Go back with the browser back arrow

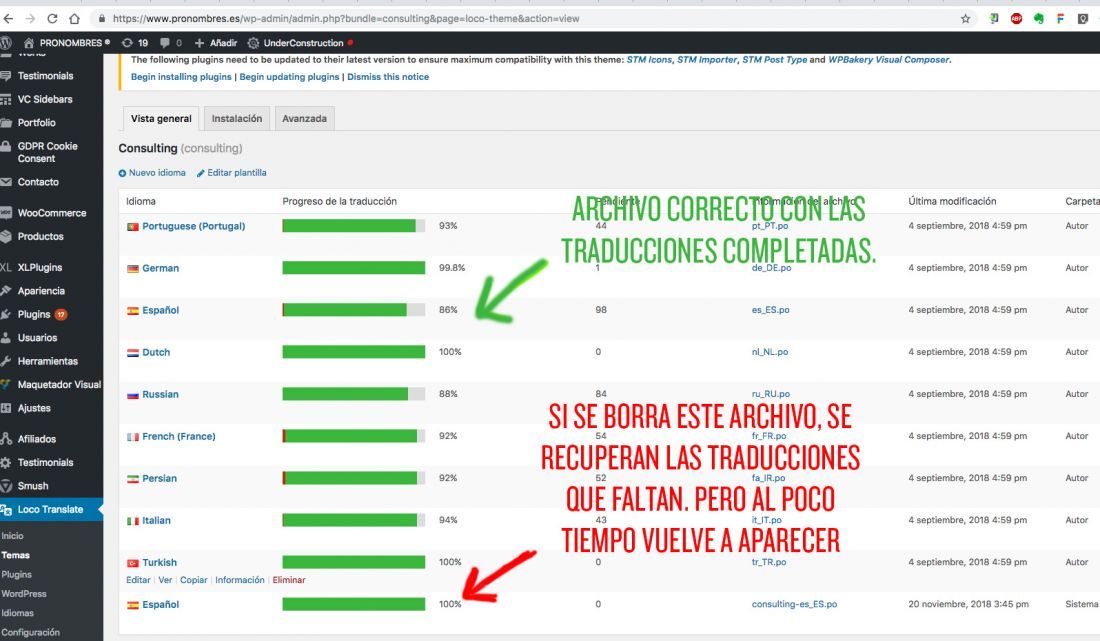click(x=9, y=19)
